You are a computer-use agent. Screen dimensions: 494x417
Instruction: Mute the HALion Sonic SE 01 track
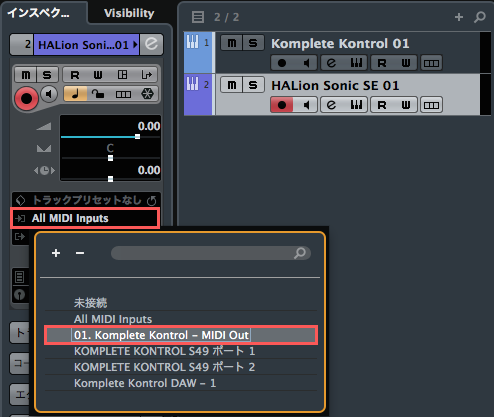(x=232, y=85)
